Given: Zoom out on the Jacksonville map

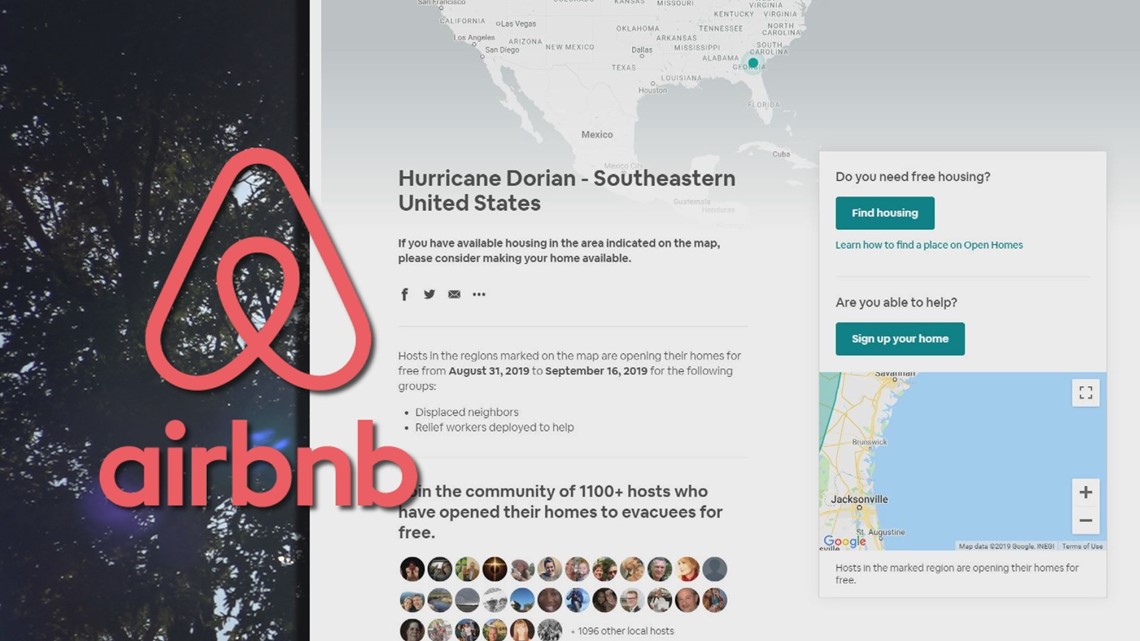Looking at the screenshot, I should tap(1085, 520).
